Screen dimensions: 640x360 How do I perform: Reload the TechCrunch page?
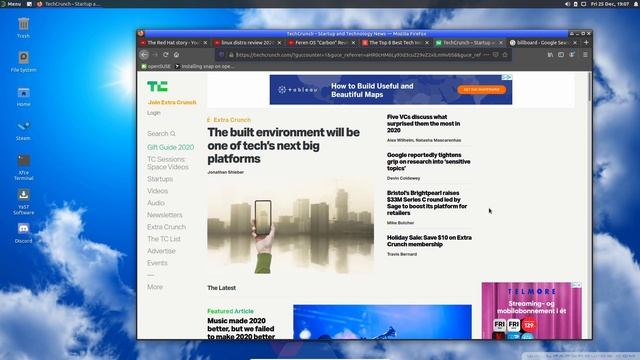[166, 55]
